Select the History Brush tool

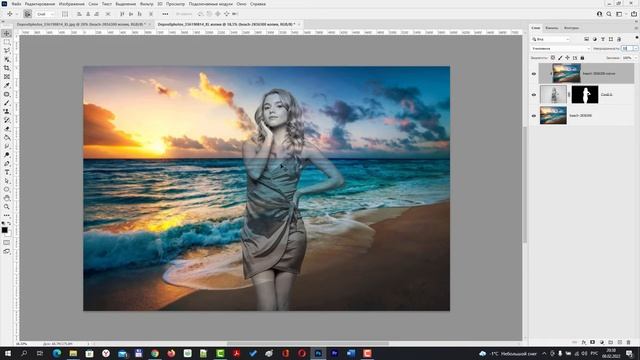(x=7, y=120)
